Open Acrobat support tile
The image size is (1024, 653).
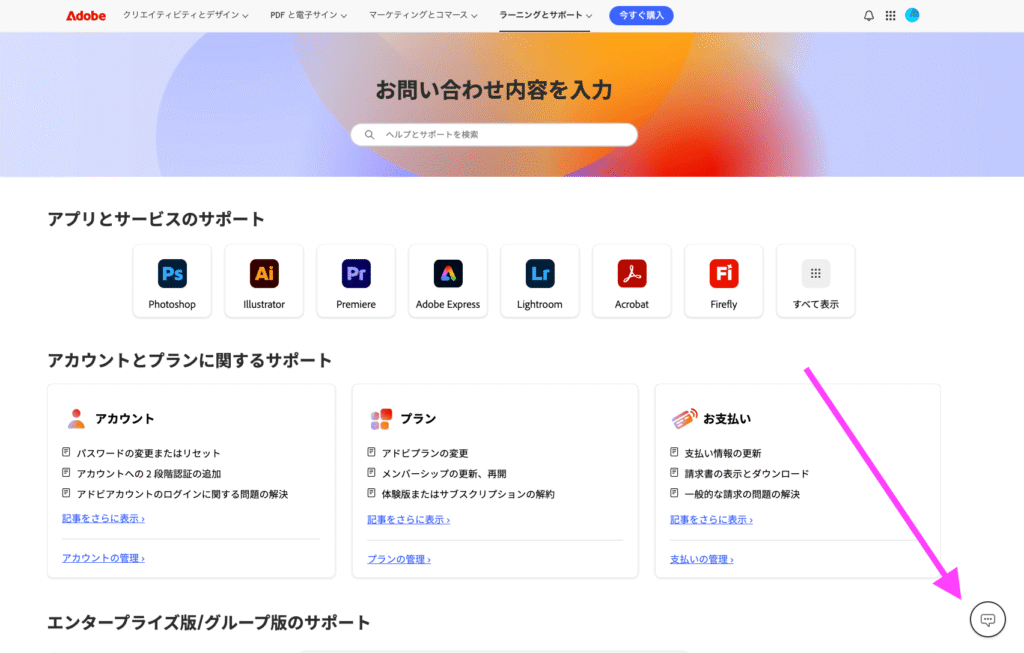coord(632,281)
